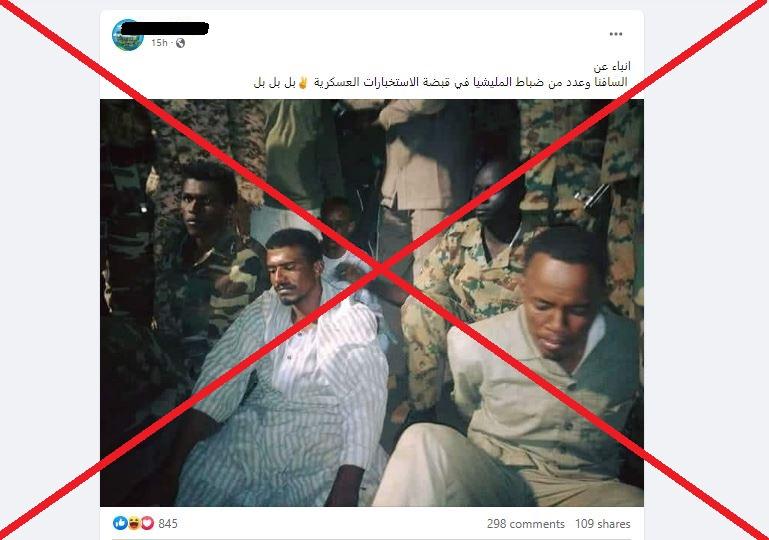The height and width of the screenshot is (540, 769).
Task: Click the Haha laughing reaction emoji
Action: click(133, 523)
